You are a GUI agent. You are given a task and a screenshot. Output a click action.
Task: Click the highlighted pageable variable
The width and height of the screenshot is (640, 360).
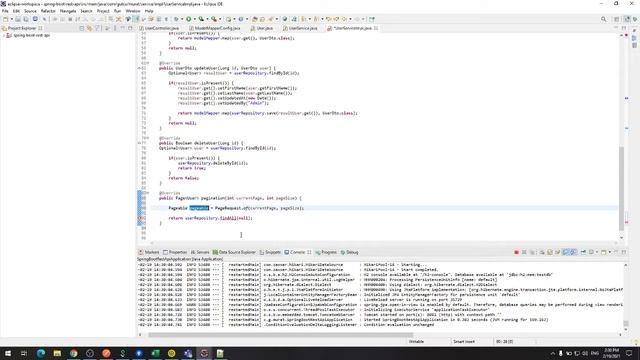point(199,208)
